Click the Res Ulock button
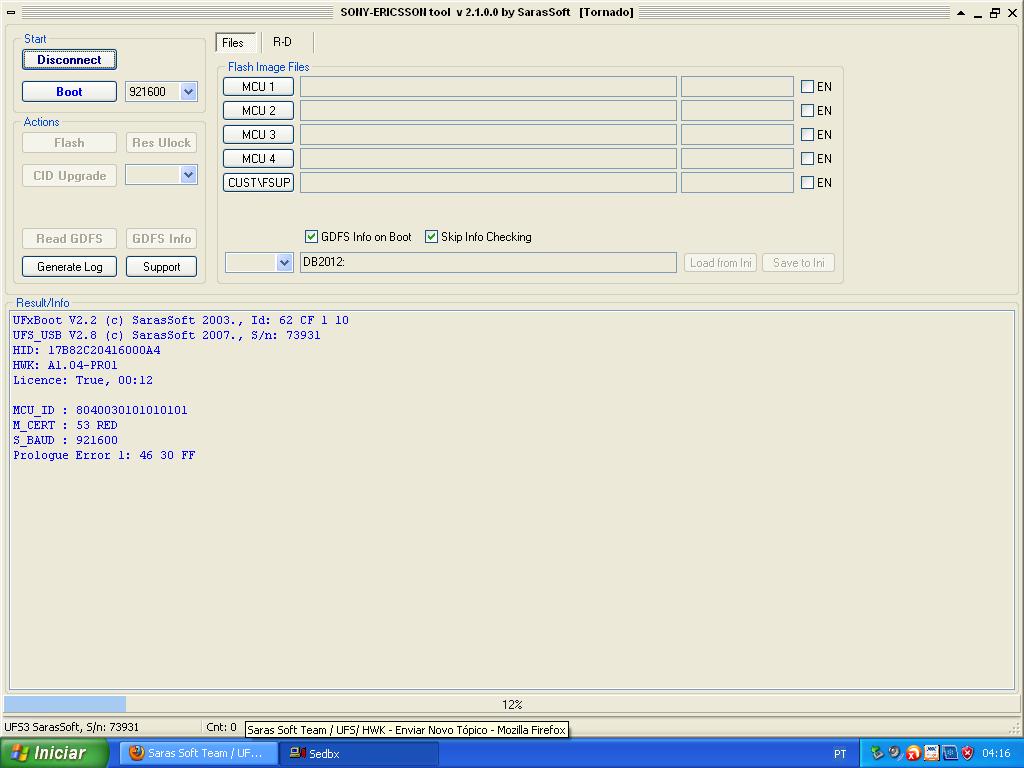 (161, 142)
